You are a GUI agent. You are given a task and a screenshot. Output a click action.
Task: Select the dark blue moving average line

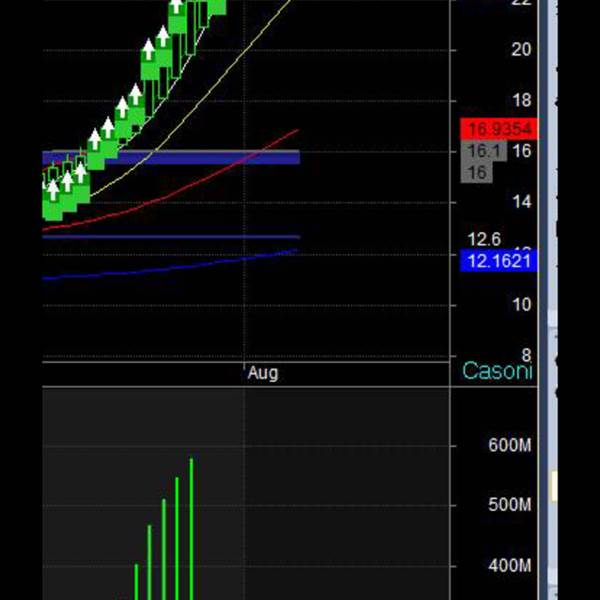click(x=170, y=268)
